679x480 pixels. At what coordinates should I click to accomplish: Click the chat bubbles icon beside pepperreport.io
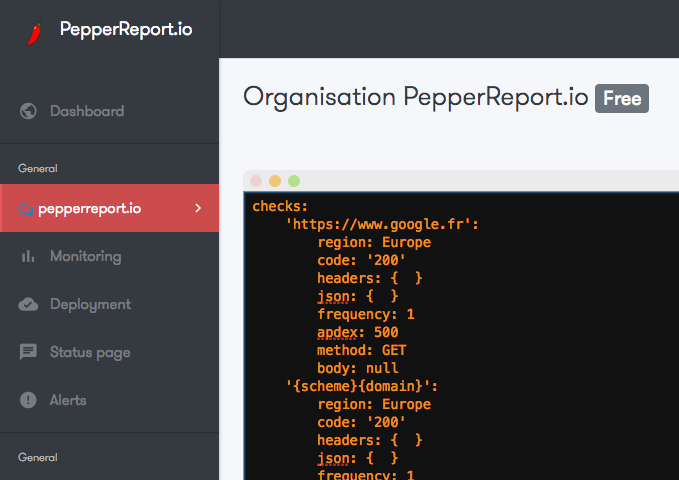pyautogui.click(x=26, y=209)
